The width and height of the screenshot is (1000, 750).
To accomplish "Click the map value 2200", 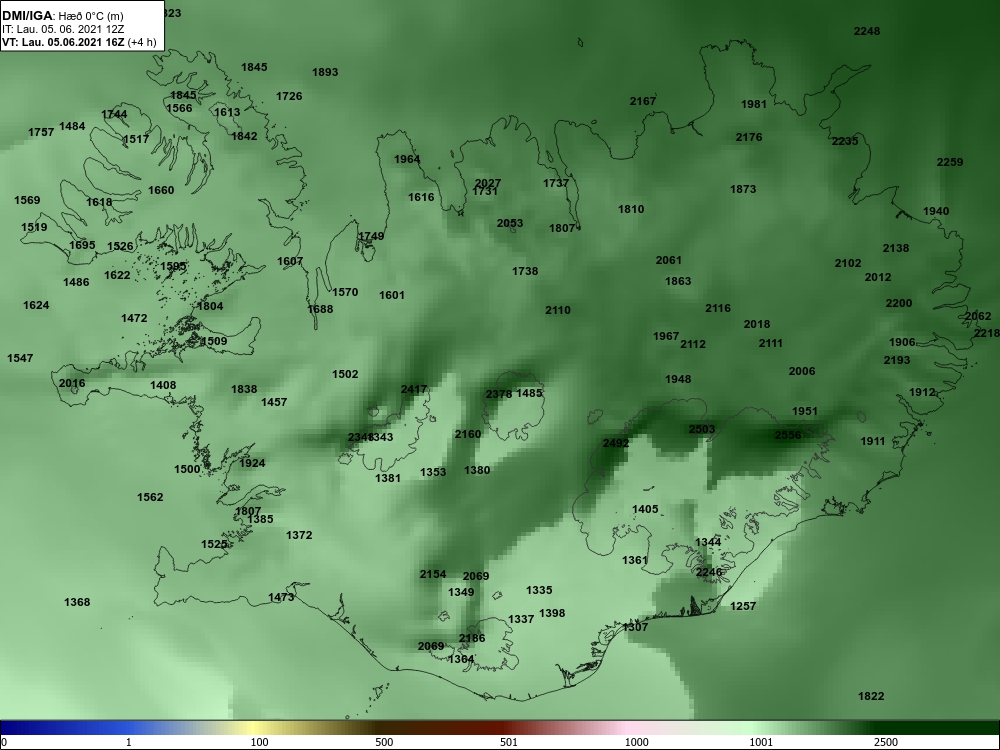I will pos(899,303).
